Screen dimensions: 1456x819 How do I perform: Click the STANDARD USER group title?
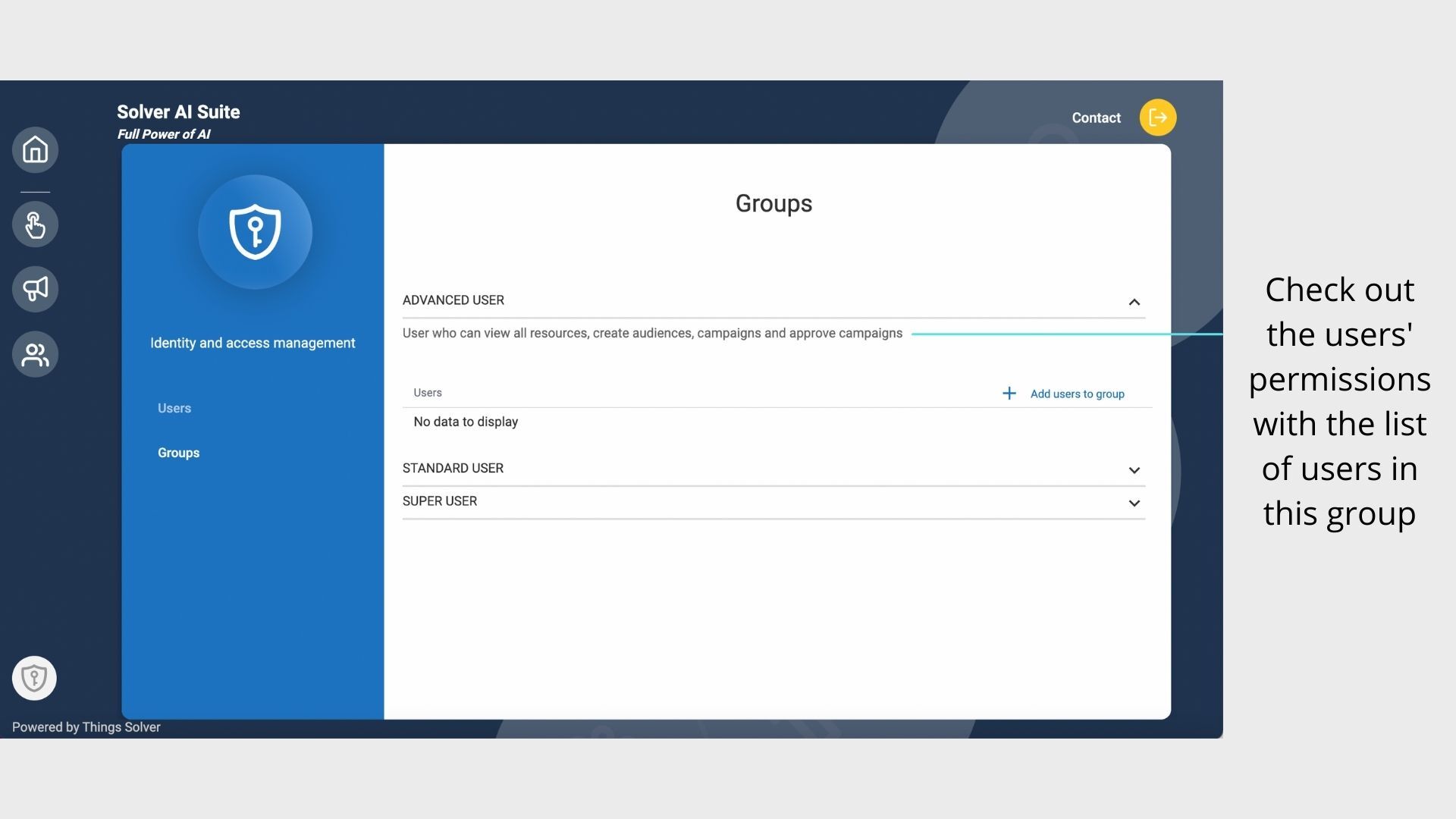click(x=453, y=469)
